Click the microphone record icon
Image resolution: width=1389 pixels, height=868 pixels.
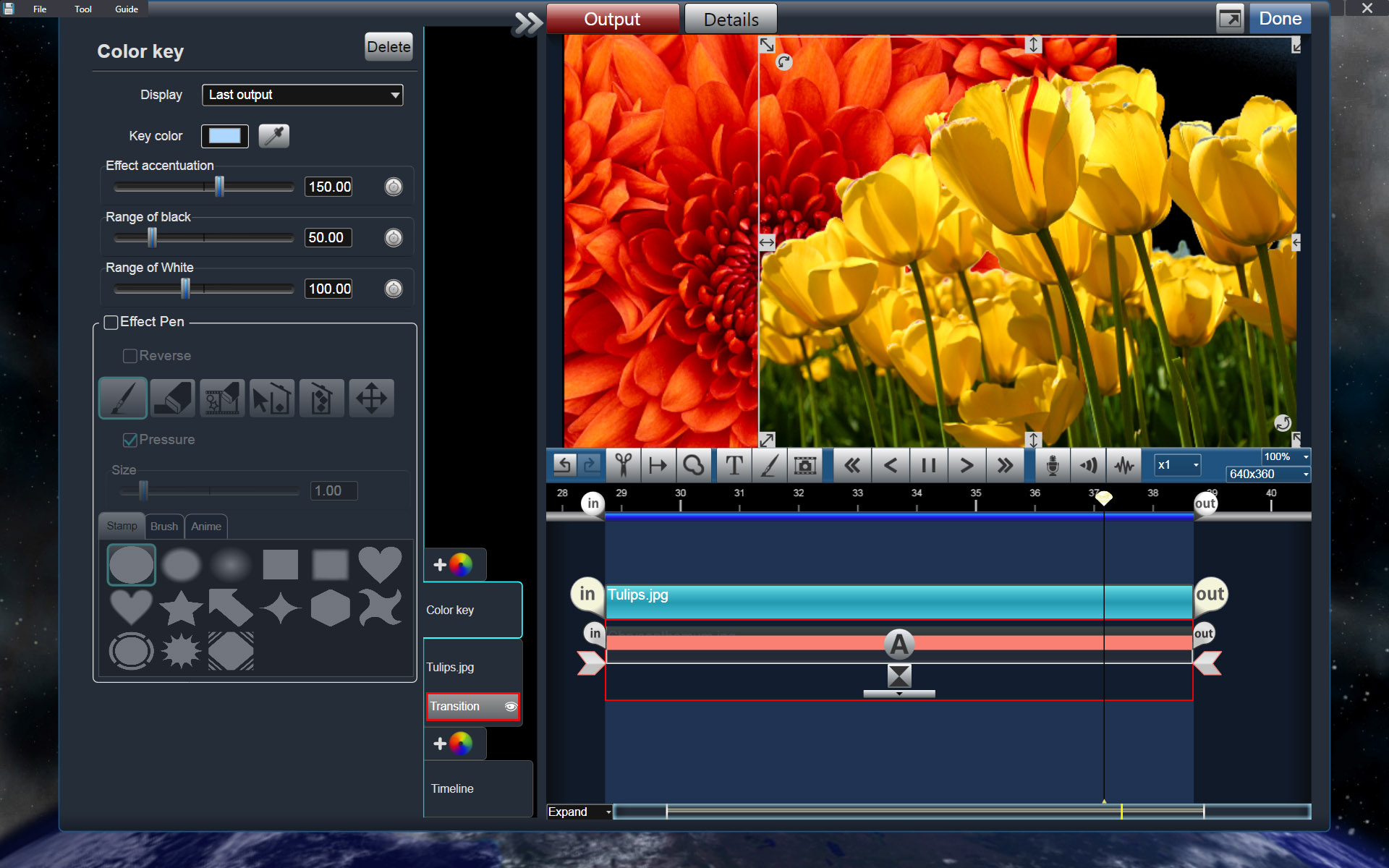coord(1052,465)
